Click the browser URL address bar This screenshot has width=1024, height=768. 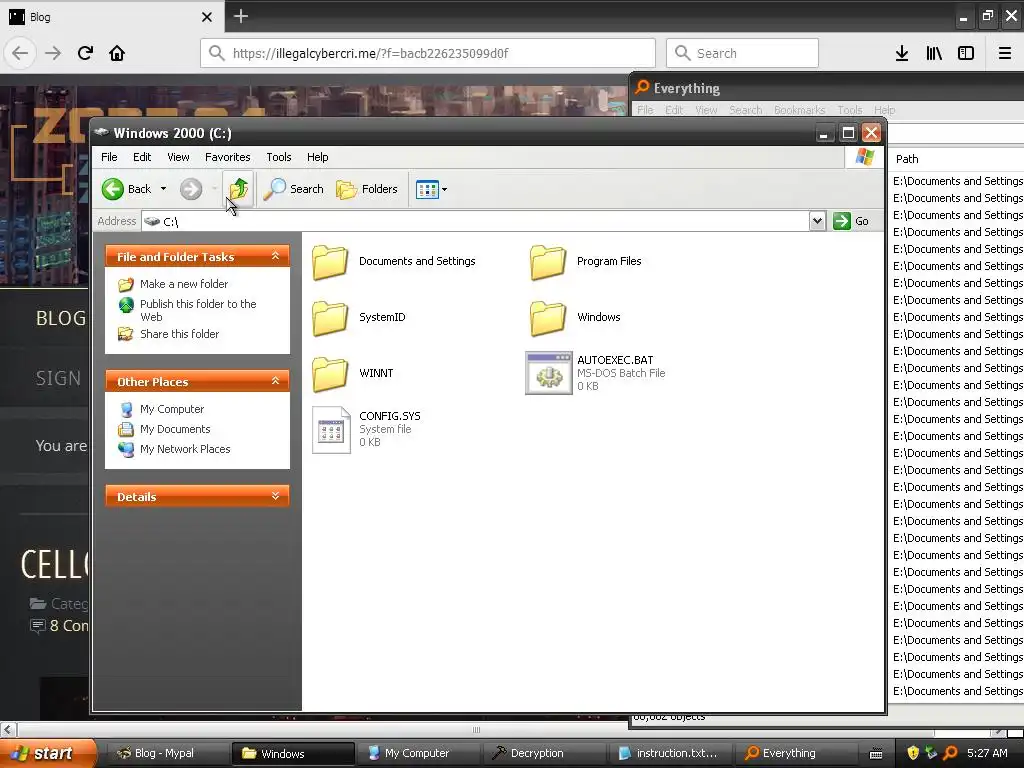tap(428, 53)
